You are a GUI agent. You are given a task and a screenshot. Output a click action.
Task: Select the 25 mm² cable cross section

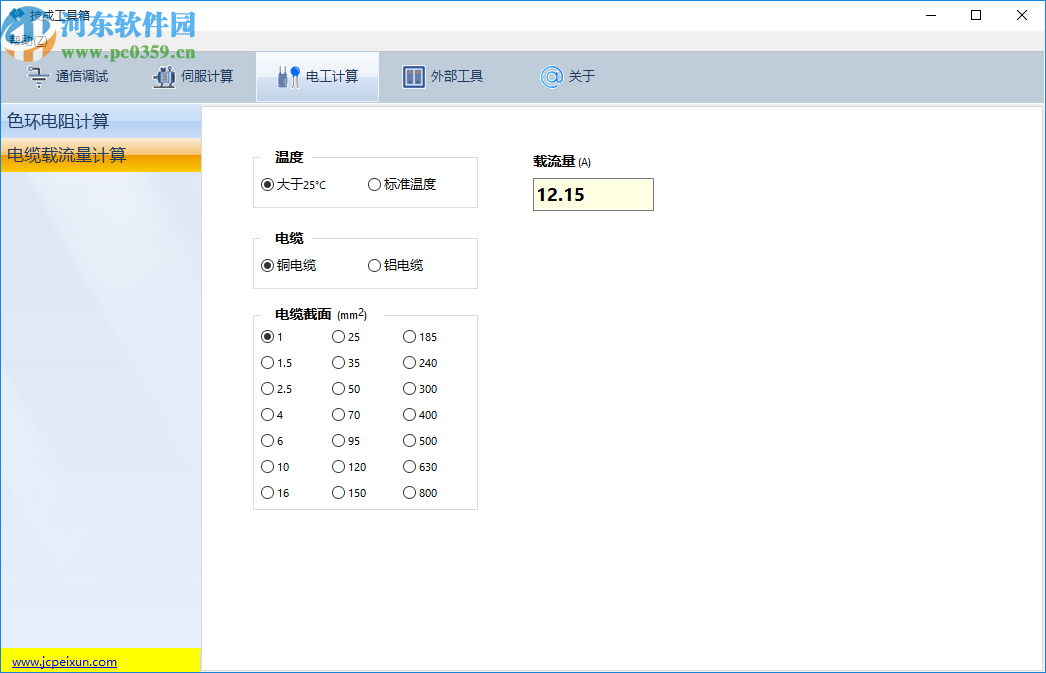(x=338, y=337)
